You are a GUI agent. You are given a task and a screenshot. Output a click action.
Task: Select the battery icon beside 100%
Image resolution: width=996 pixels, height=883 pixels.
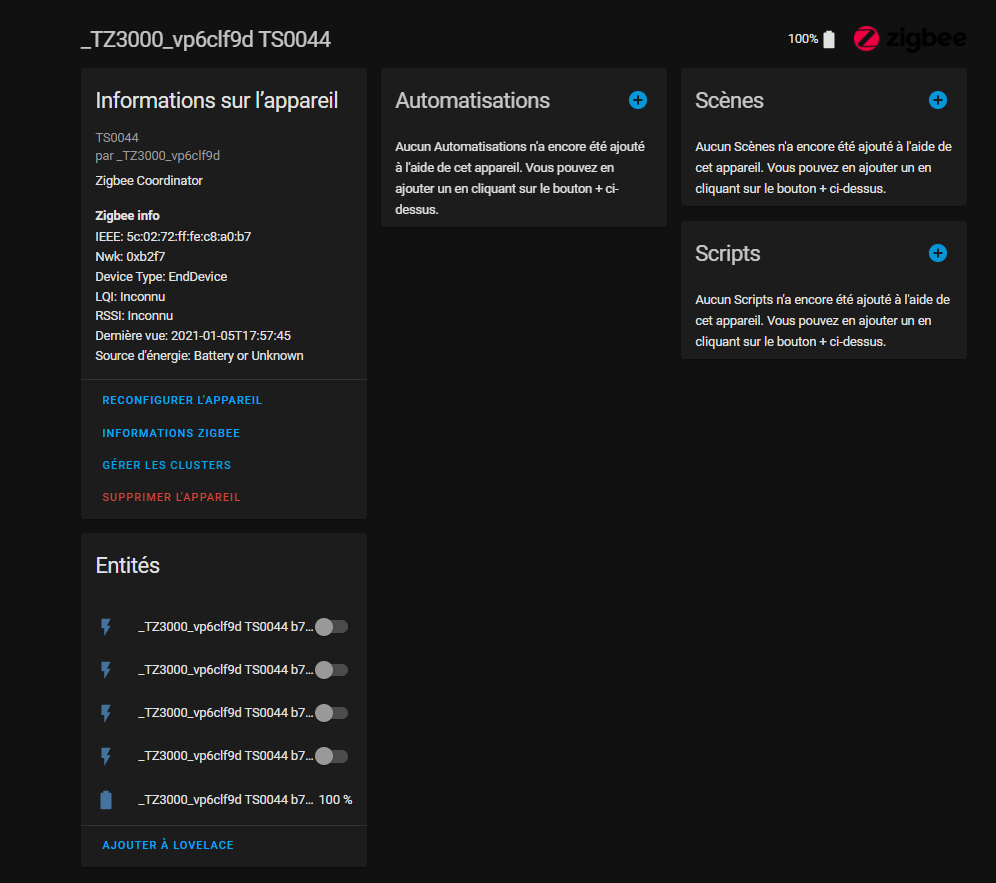click(x=829, y=38)
